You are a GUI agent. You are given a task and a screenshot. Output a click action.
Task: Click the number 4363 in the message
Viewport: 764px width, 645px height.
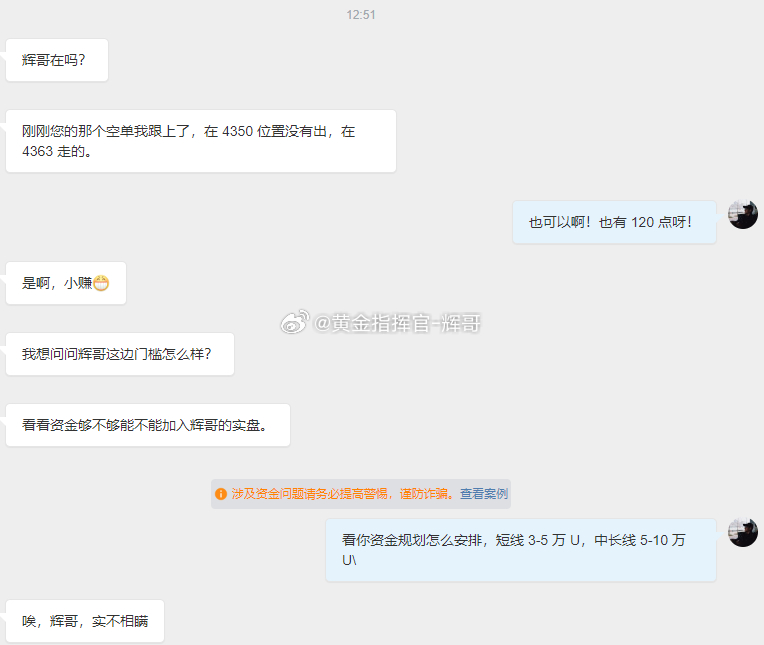(38, 152)
